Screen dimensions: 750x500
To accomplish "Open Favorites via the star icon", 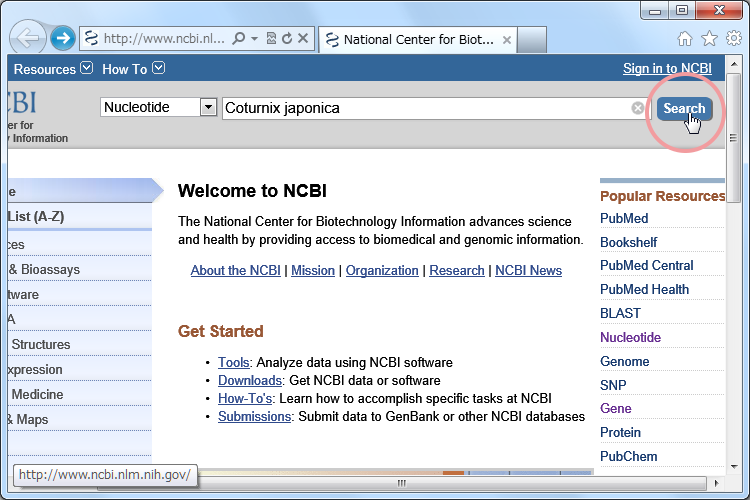I will point(709,38).
